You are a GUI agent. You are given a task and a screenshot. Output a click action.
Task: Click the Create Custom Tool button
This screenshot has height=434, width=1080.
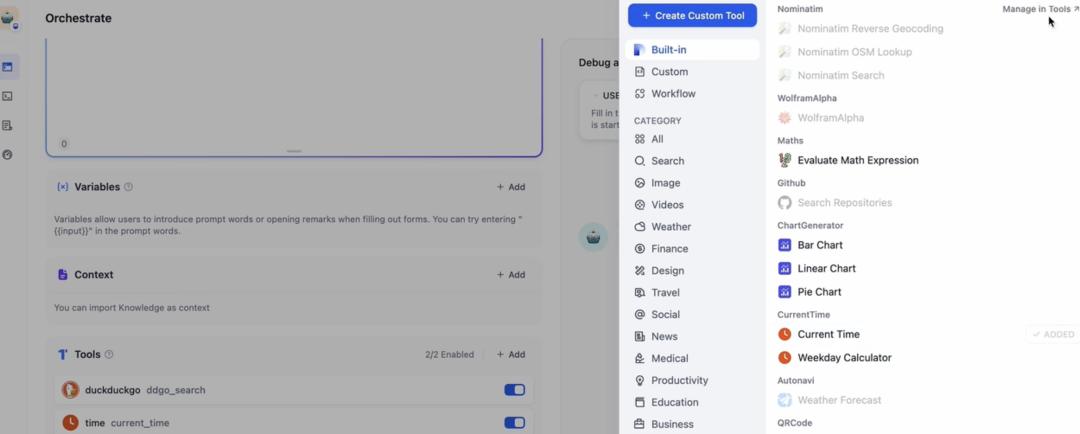point(692,15)
